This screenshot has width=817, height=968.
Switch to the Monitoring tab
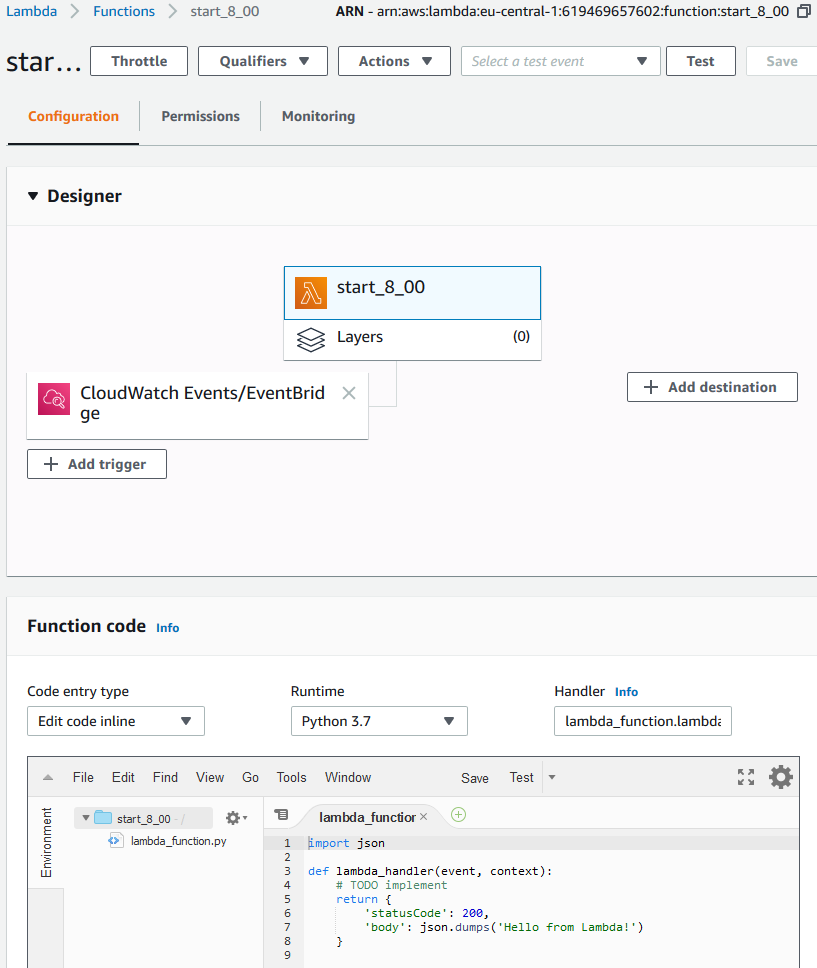[x=319, y=116]
